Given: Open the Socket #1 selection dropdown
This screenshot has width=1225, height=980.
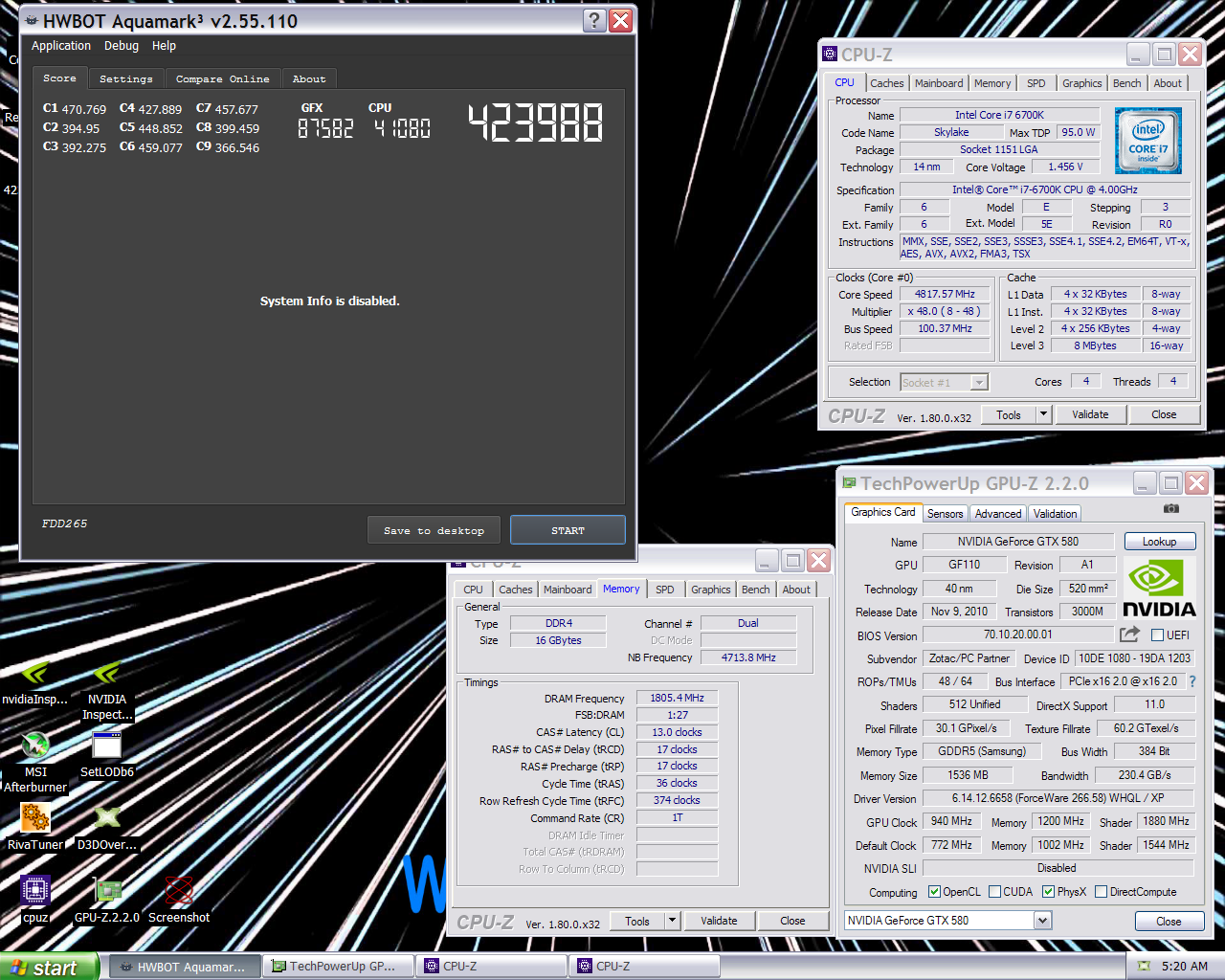Looking at the screenshot, I should point(979,383).
